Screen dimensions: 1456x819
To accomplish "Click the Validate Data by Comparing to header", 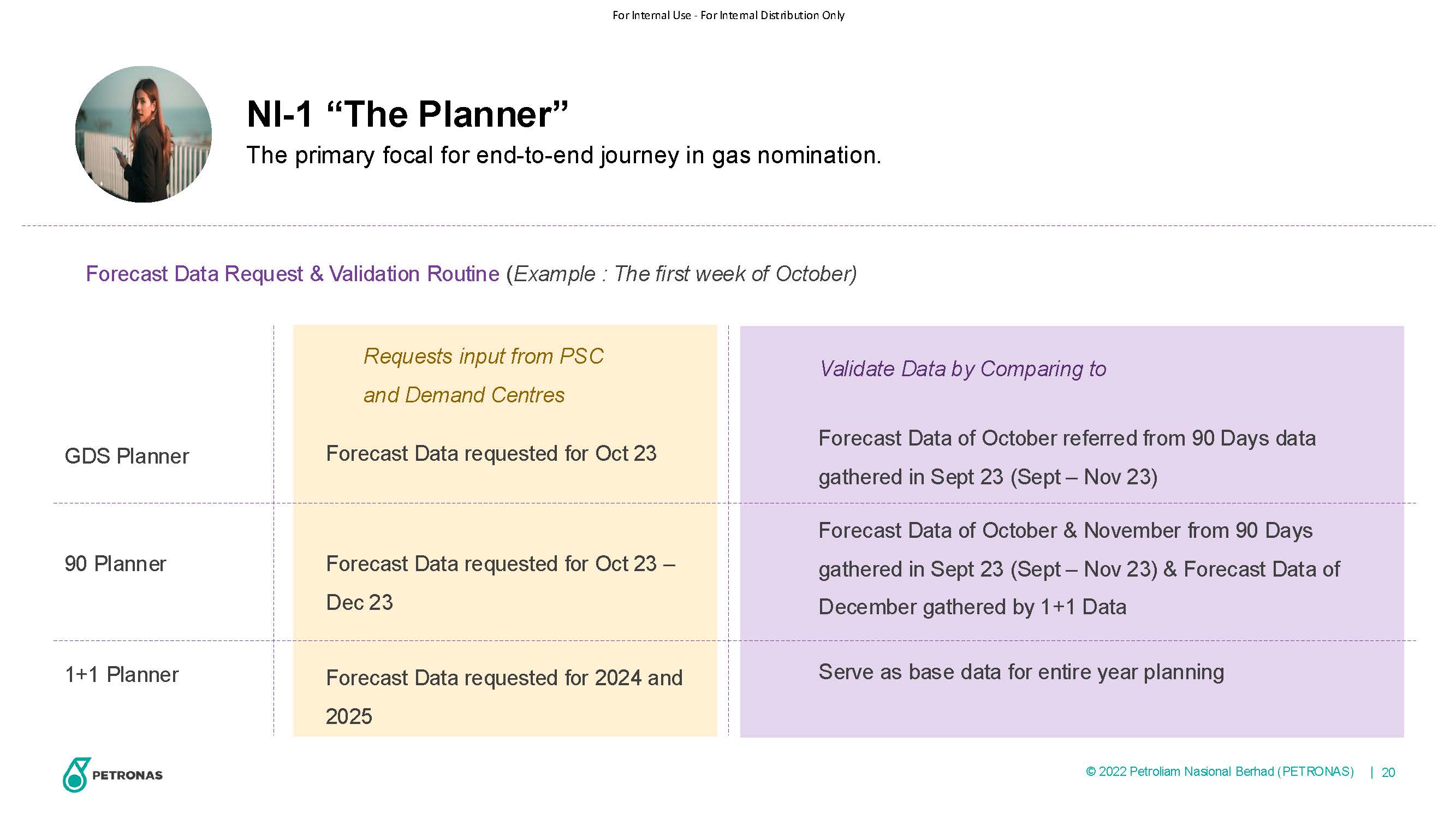I will [x=962, y=369].
